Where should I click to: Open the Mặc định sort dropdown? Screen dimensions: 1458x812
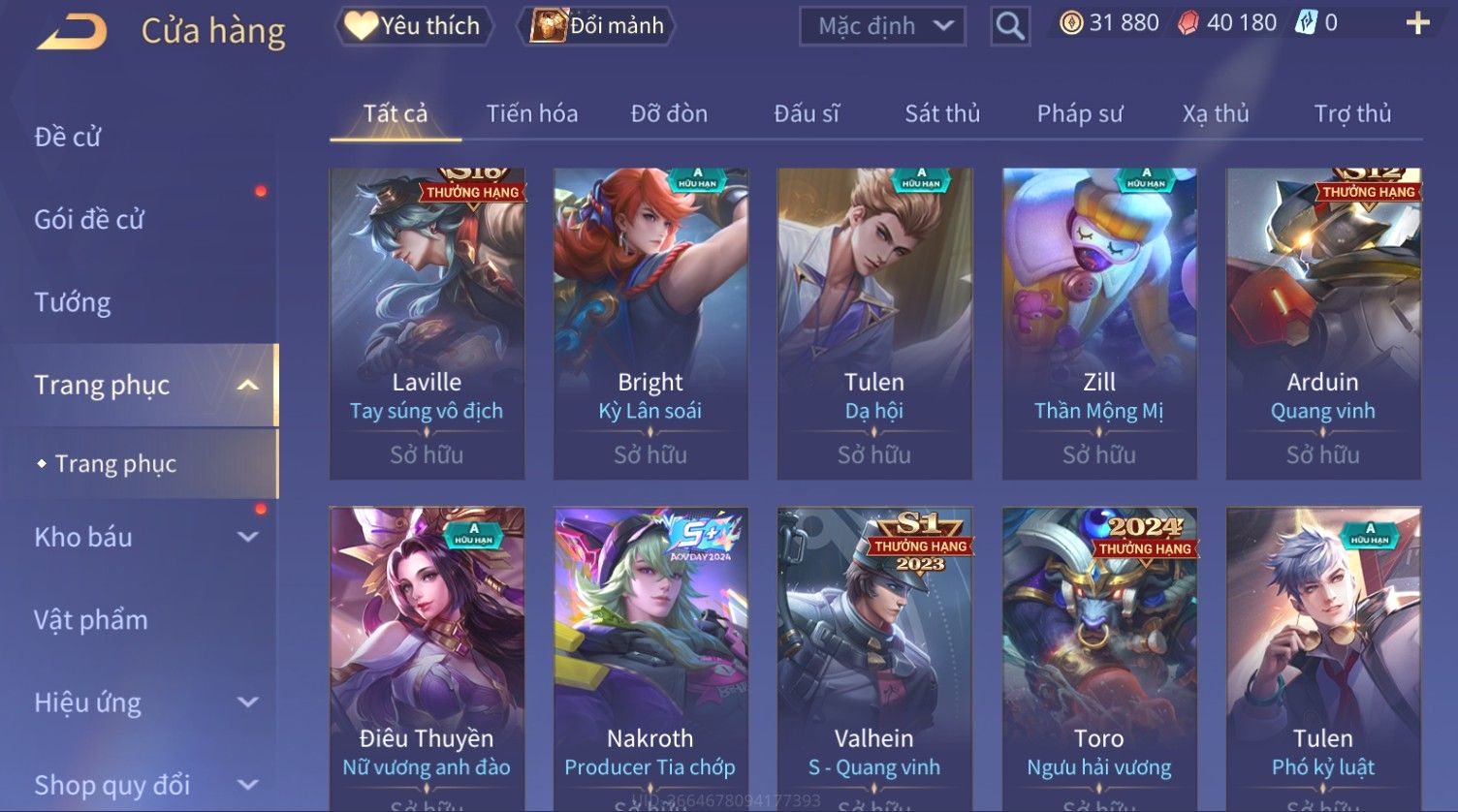[882, 26]
